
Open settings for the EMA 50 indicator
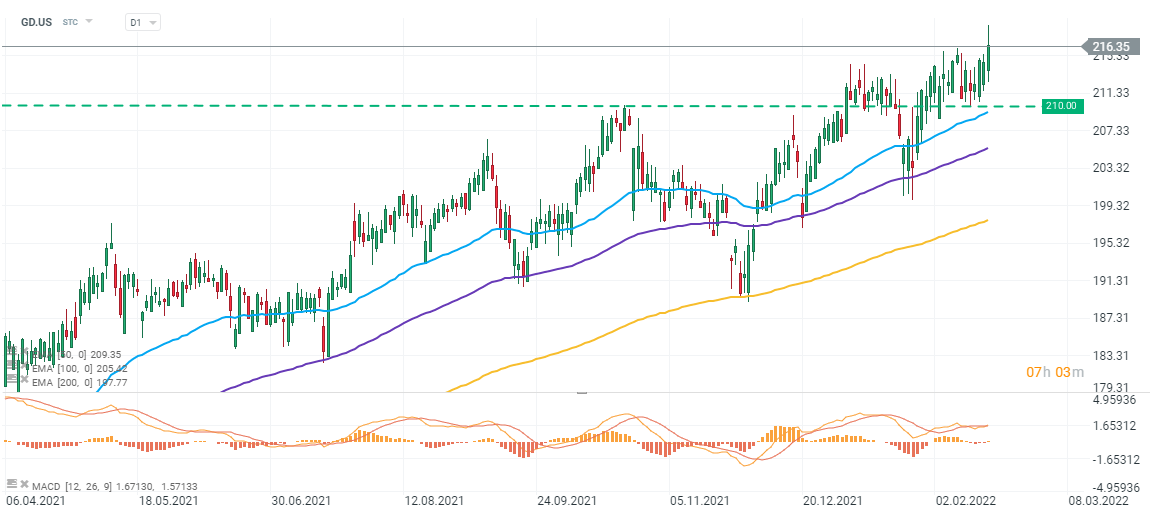[x=12, y=351]
